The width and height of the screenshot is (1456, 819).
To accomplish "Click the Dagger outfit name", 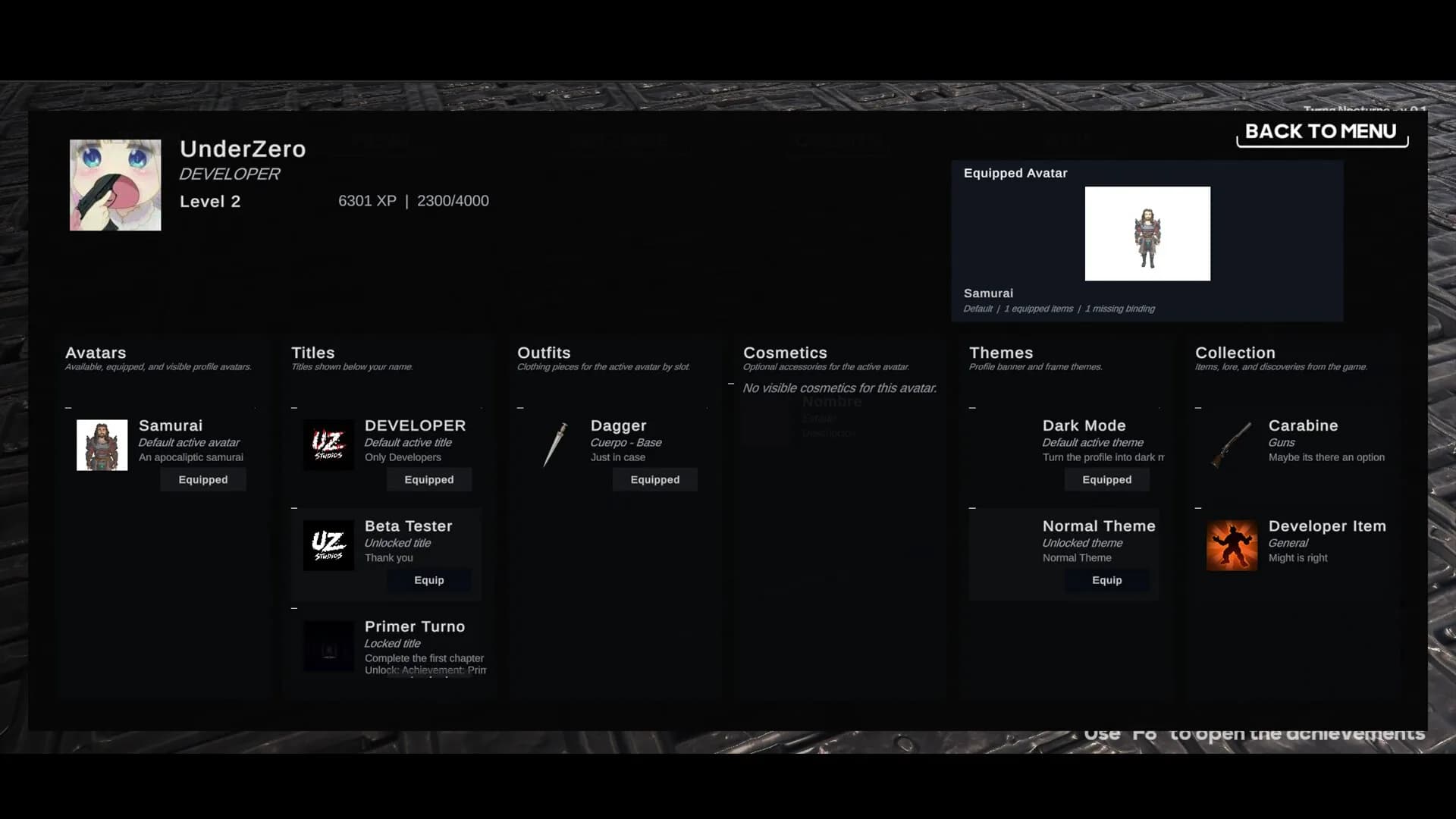I will (619, 425).
